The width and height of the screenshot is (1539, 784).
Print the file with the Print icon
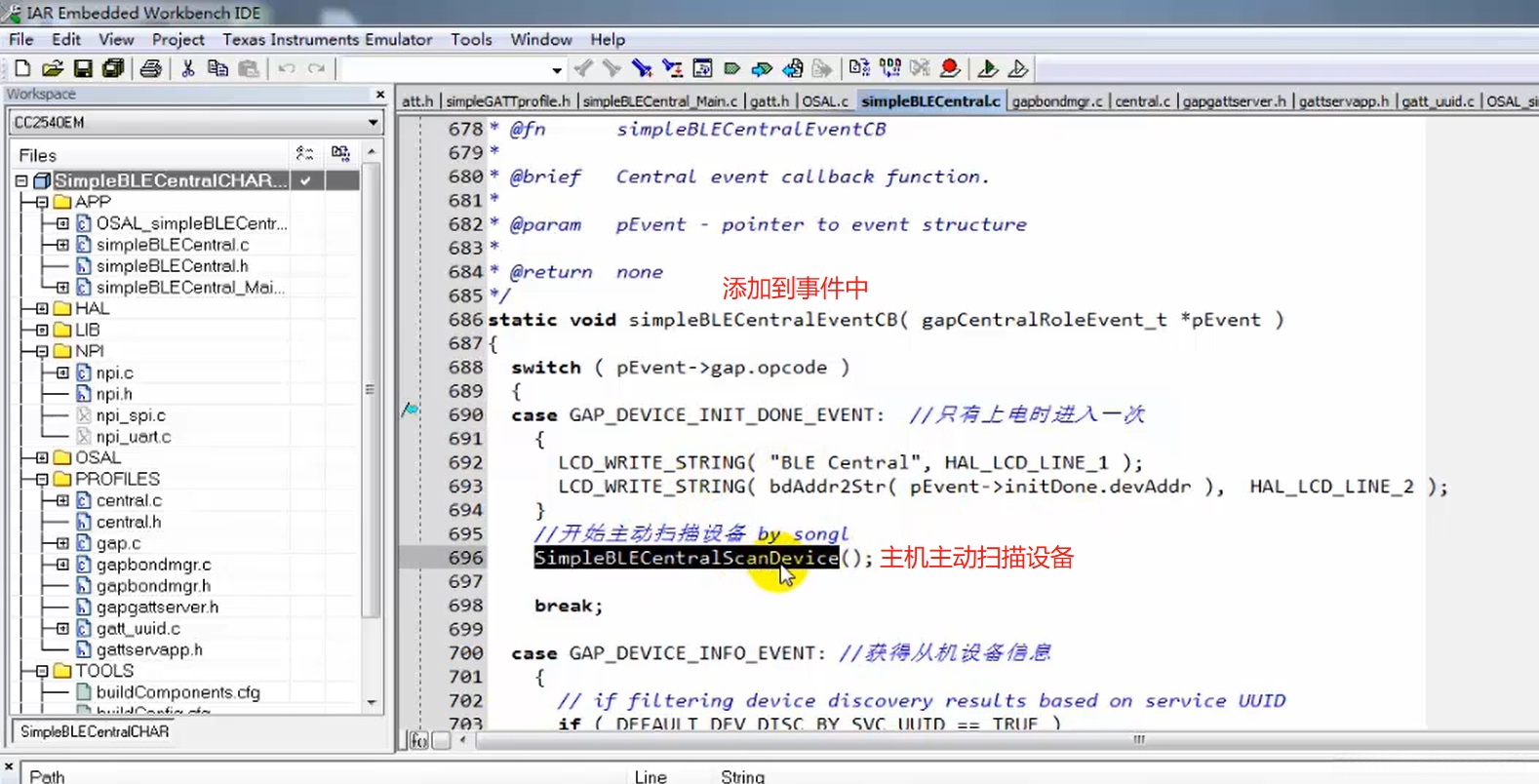150,68
